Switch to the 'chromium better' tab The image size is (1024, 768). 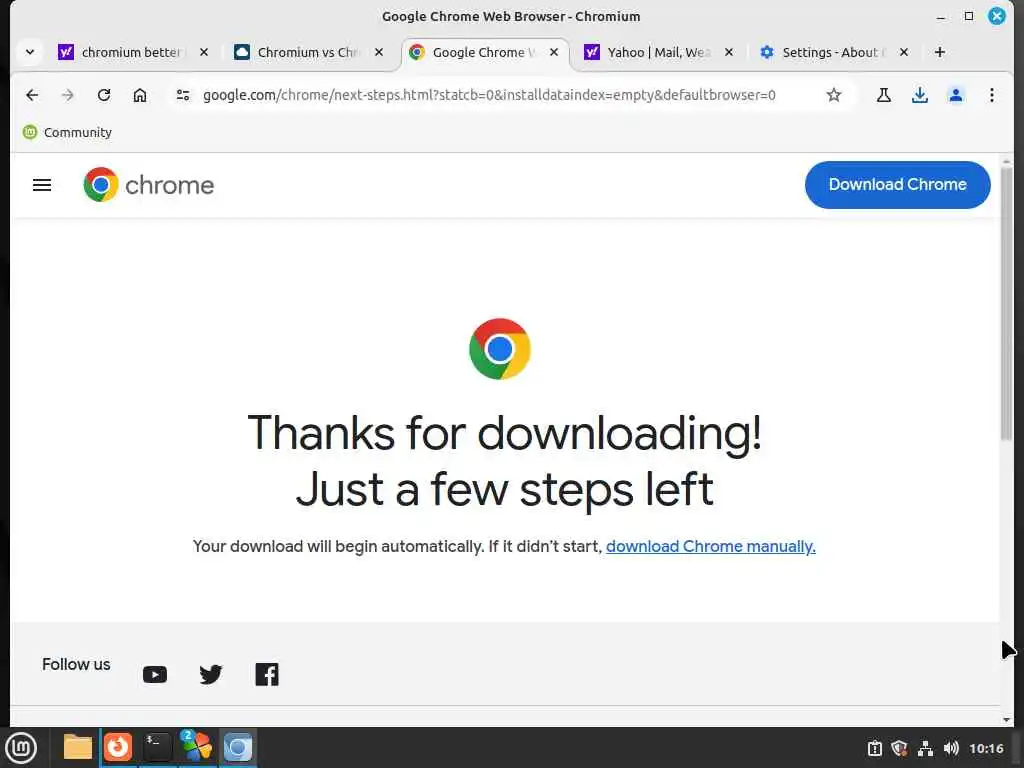(129, 52)
